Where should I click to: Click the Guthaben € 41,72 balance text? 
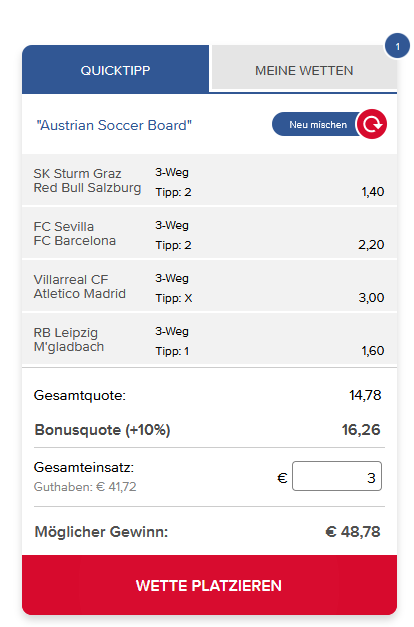pyautogui.click(x=85, y=487)
